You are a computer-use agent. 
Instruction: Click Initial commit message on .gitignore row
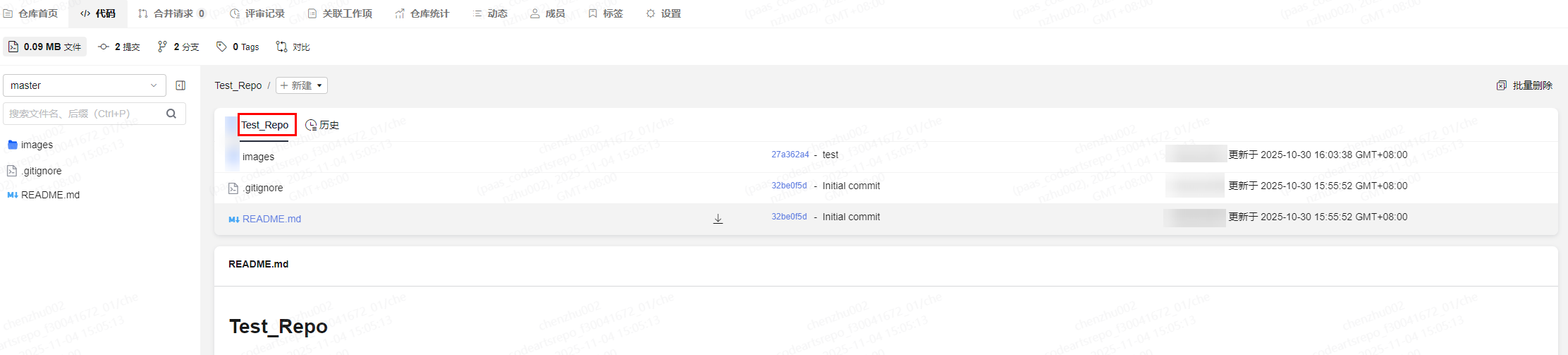(x=851, y=186)
